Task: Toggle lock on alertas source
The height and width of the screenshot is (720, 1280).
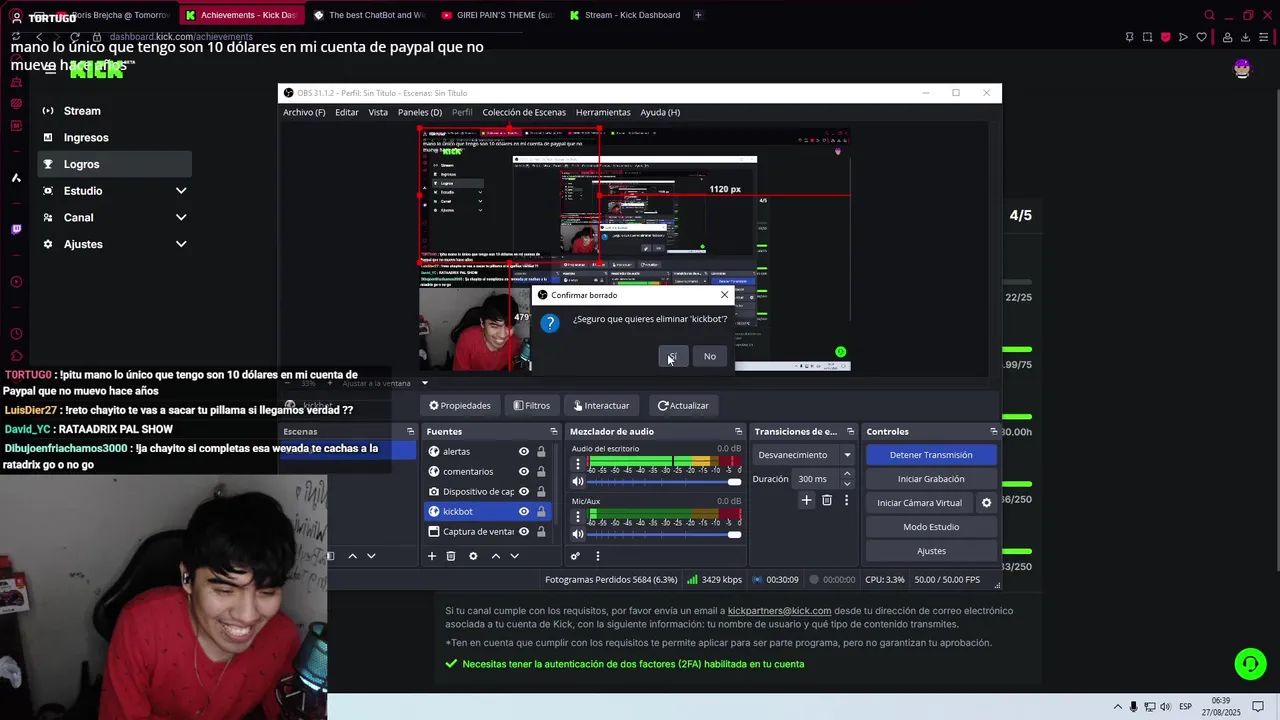Action: [541, 452]
